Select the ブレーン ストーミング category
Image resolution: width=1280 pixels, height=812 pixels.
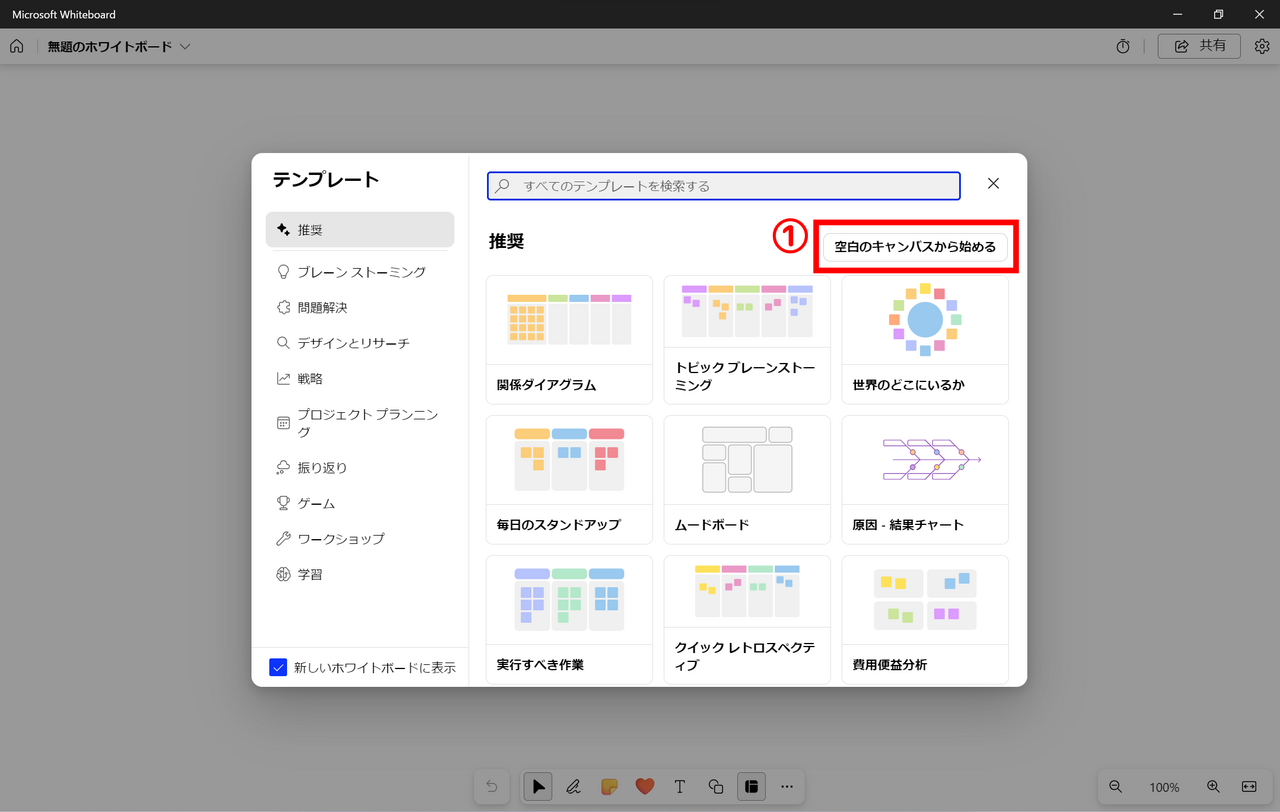click(x=360, y=272)
